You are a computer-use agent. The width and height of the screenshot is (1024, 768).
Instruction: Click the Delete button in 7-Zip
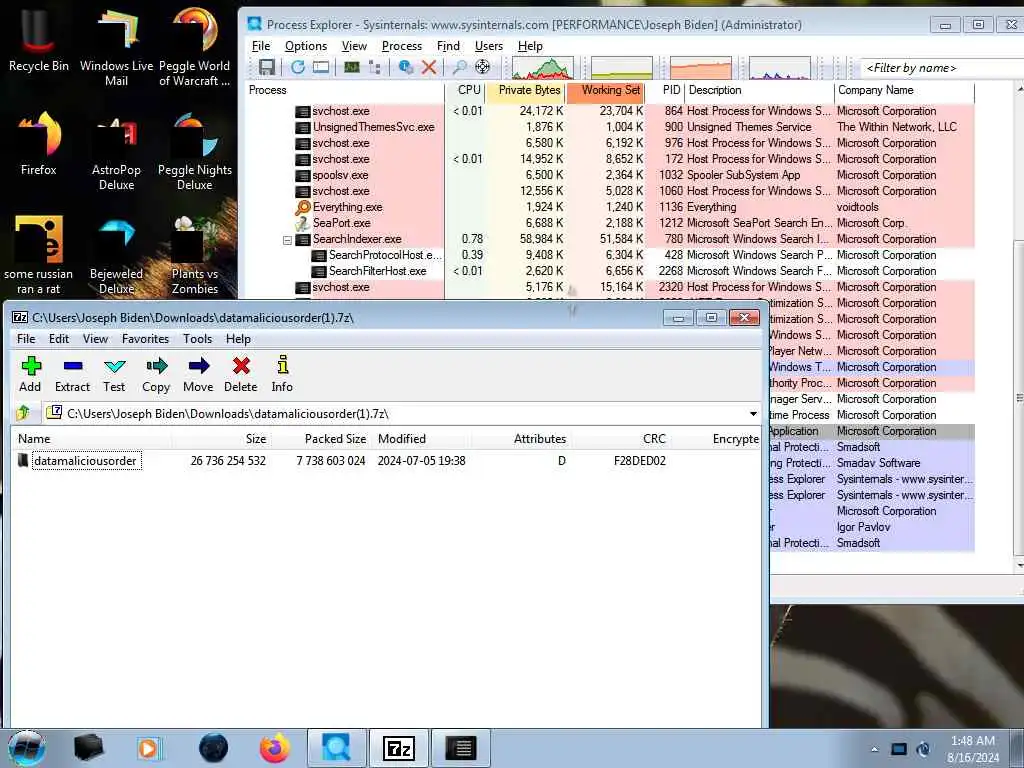(x=241, y=374)
